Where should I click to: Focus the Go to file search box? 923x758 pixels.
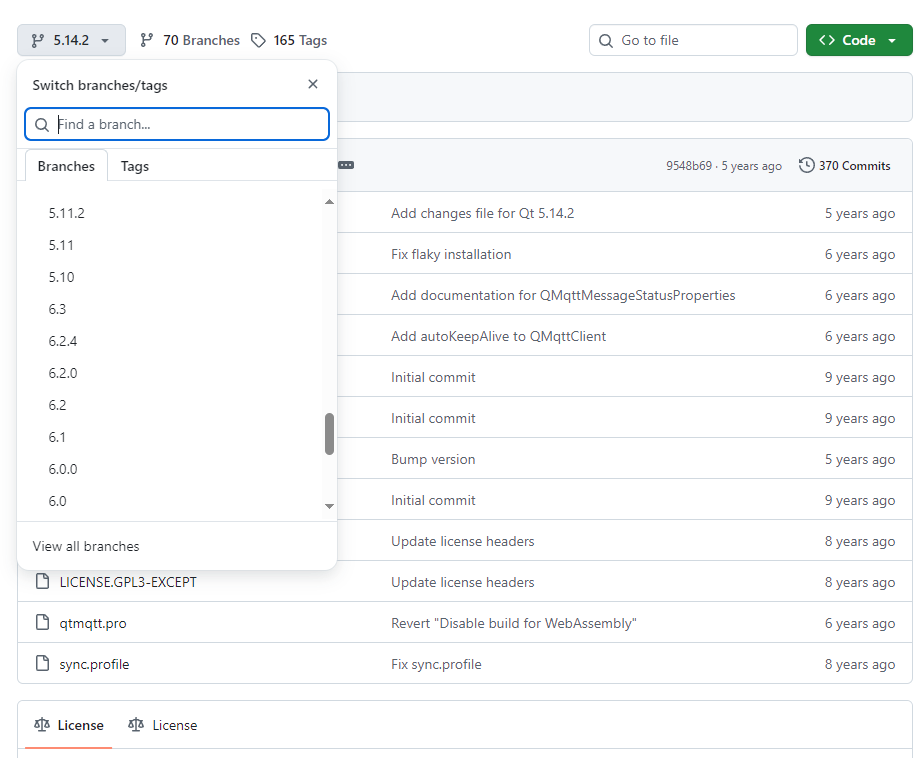pos(693,40)
